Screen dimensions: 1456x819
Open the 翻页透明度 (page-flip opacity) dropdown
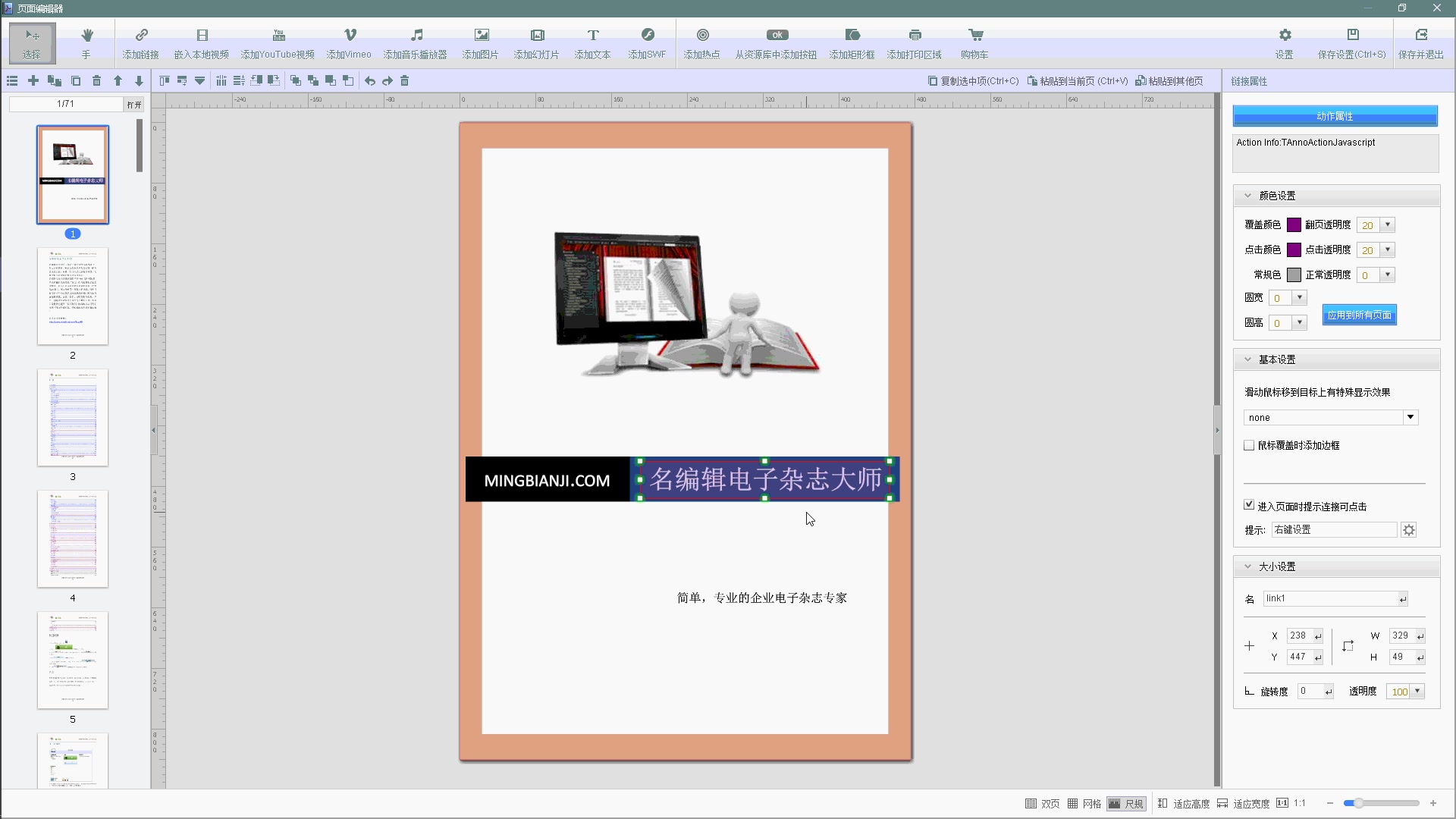click(1388, 224)
